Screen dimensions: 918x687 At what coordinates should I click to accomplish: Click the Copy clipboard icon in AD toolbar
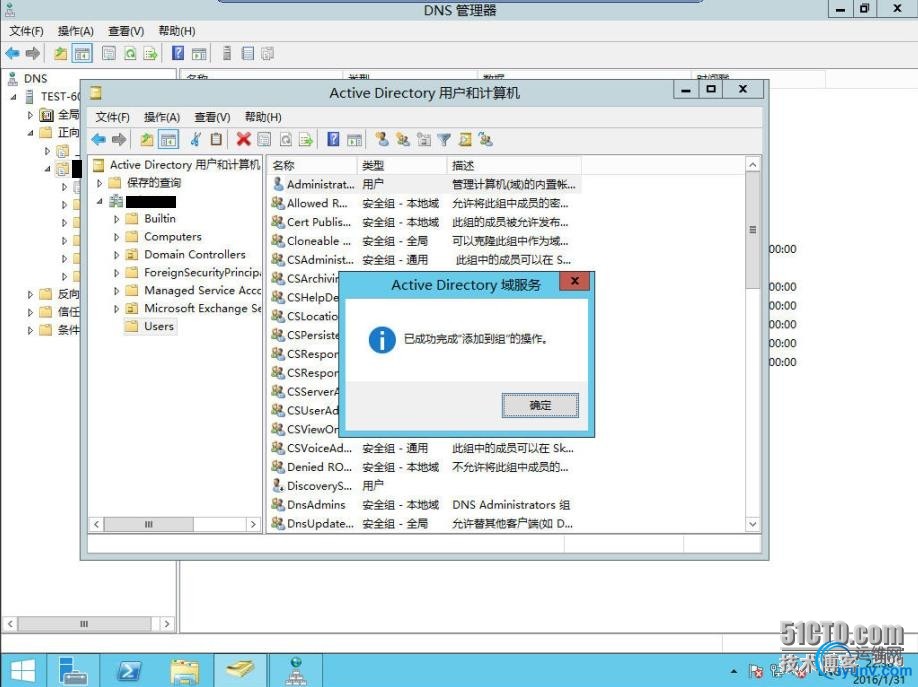point(216,139)
